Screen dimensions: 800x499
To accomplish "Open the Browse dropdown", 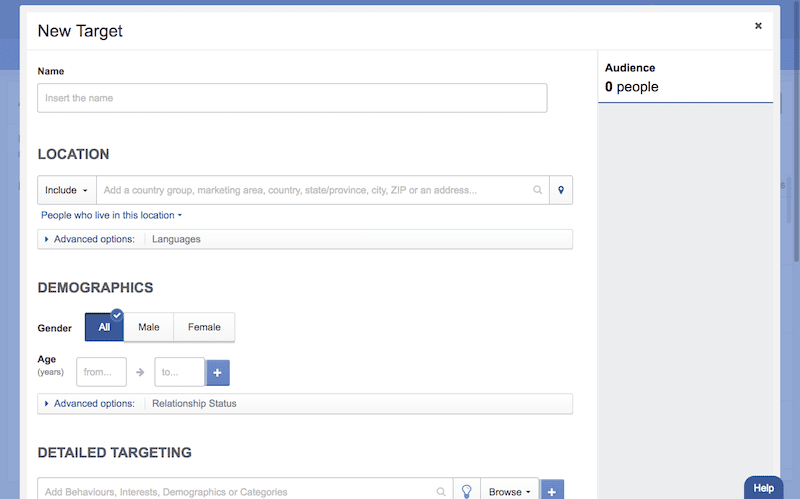I will (x=509, y=491).
